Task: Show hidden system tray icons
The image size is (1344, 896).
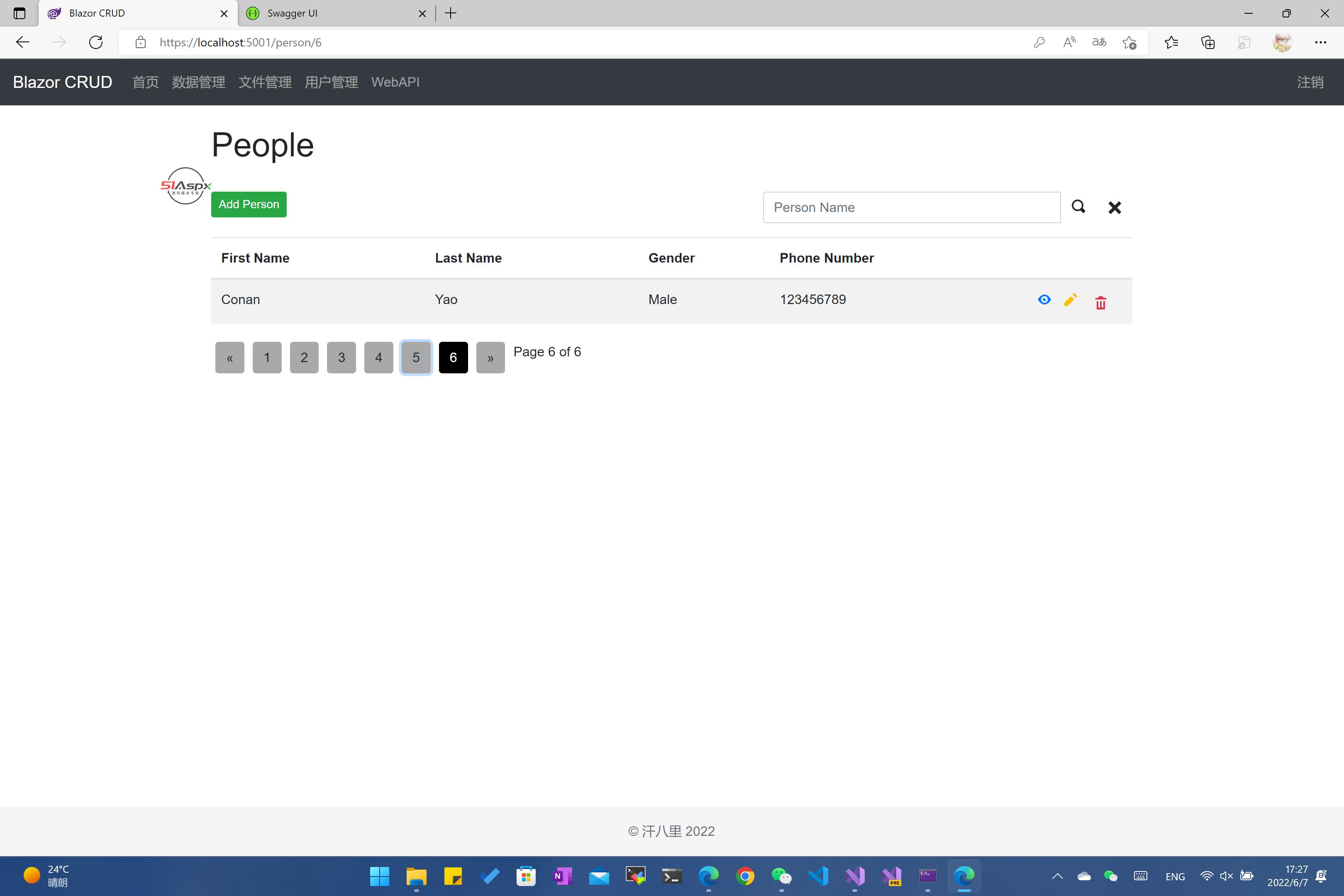Action: [x=1058, y=876]
